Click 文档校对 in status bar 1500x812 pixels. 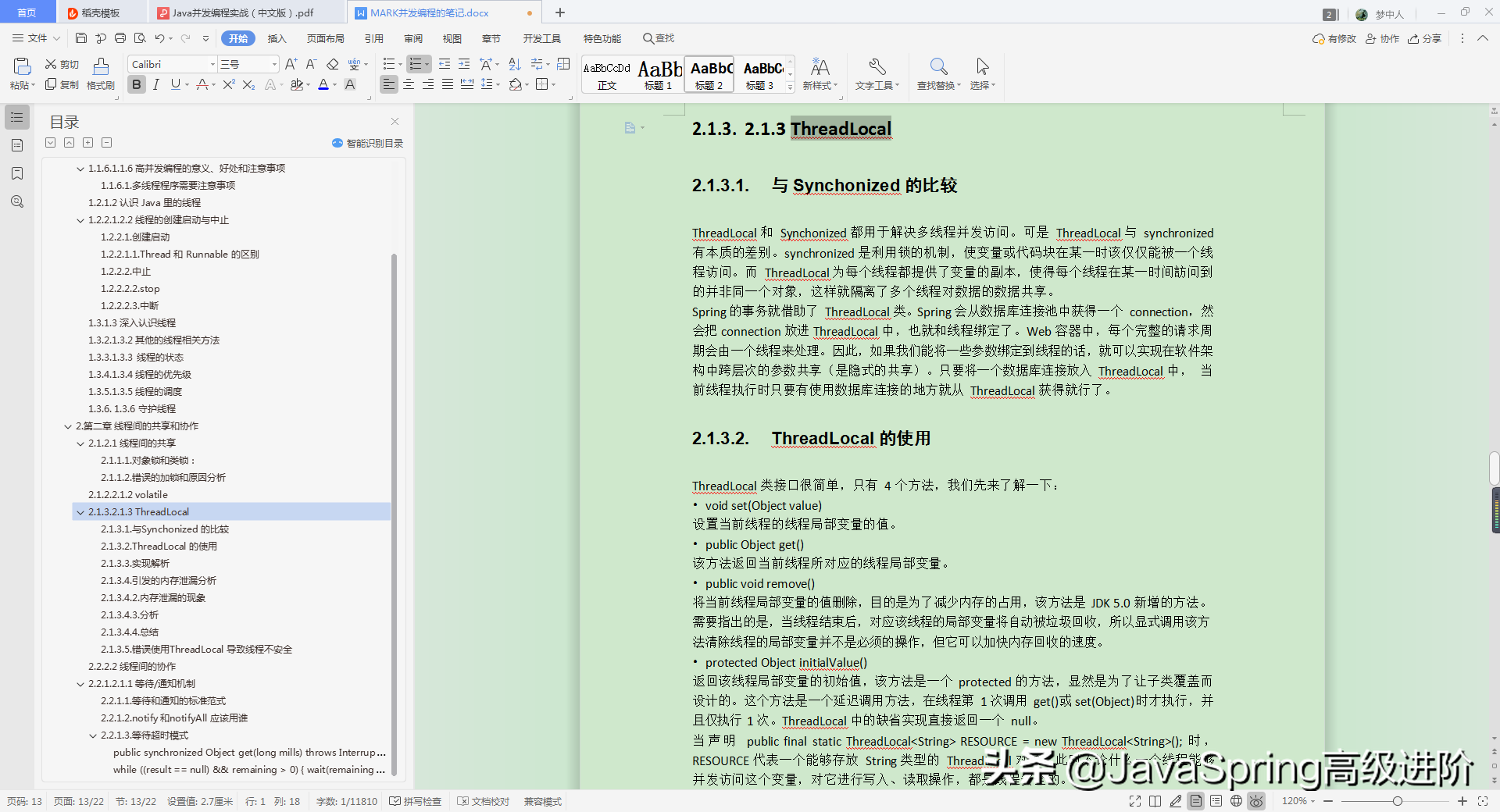pyautogui.click(x=483, y=801)
